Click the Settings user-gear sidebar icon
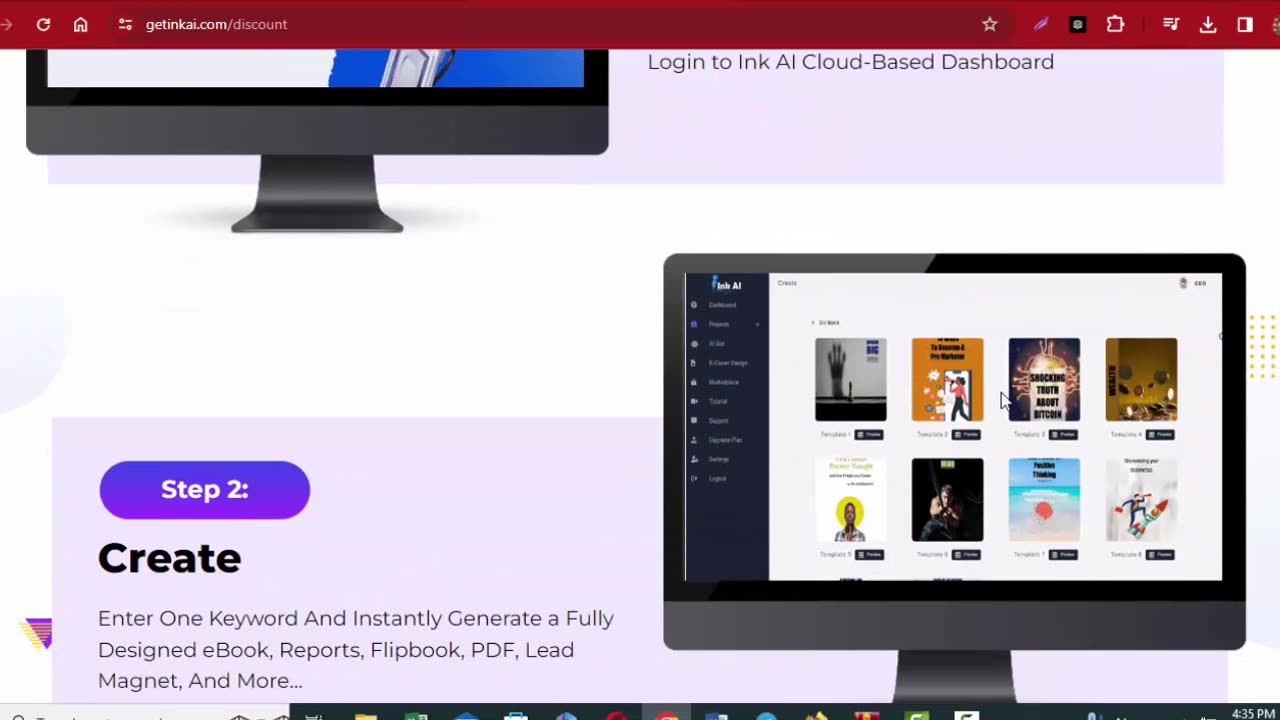Screen dimensions: 1280x720 point(694,459)
